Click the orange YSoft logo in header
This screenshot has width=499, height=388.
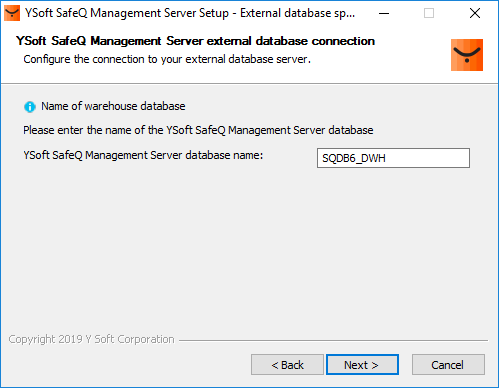pos(467,55)
